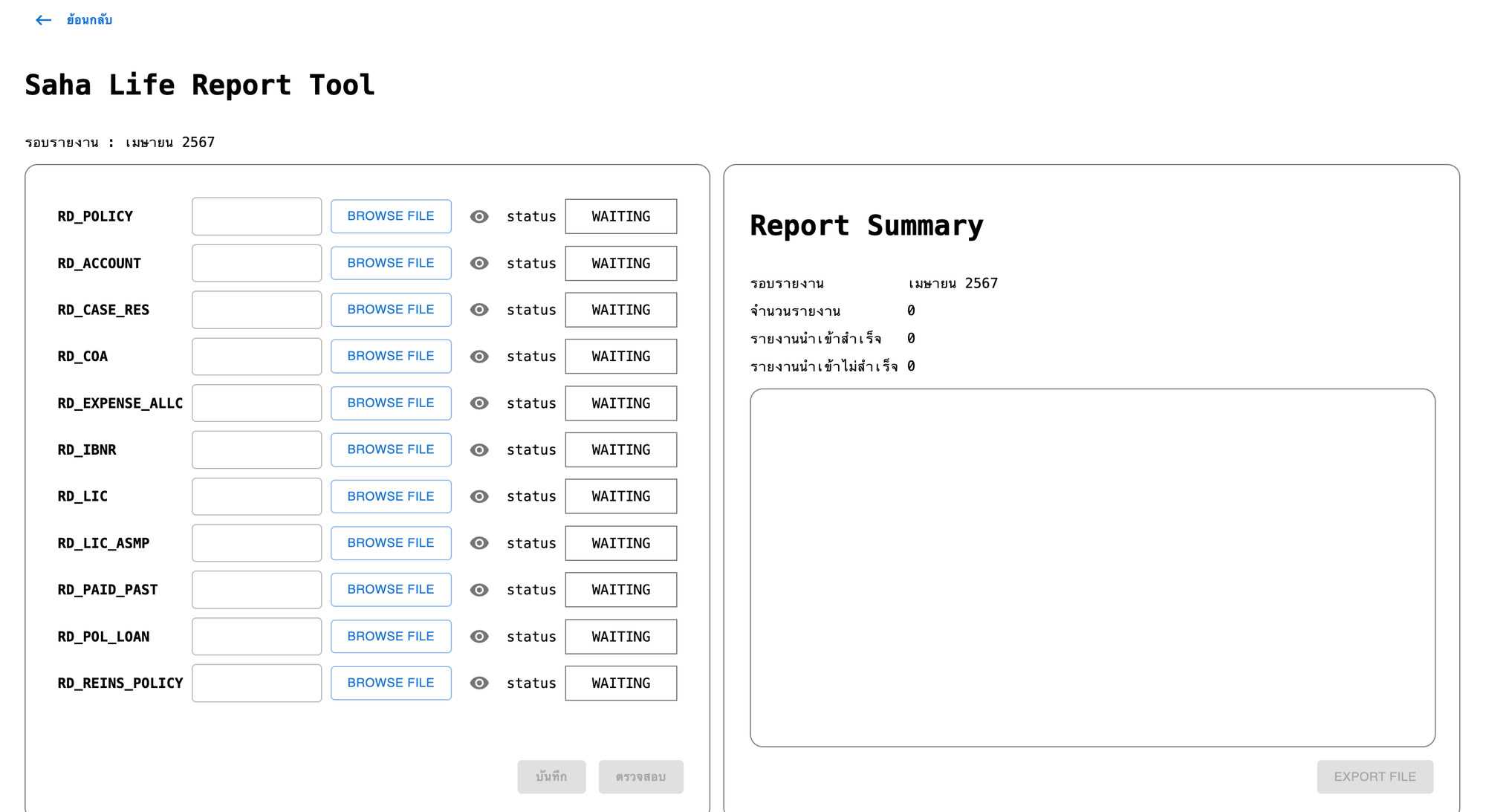Click the ย้อนกลับ back link
1486x812 pixels.
click(x=89, y=20)
